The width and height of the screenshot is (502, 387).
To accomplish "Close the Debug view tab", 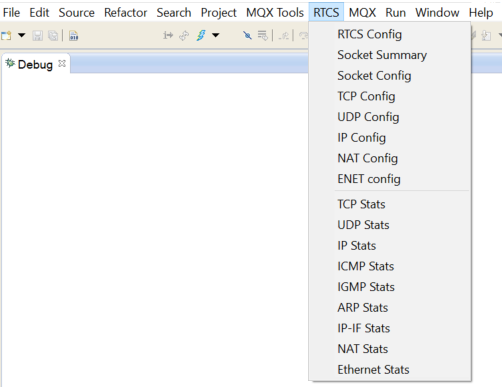I will pos(62,63).
